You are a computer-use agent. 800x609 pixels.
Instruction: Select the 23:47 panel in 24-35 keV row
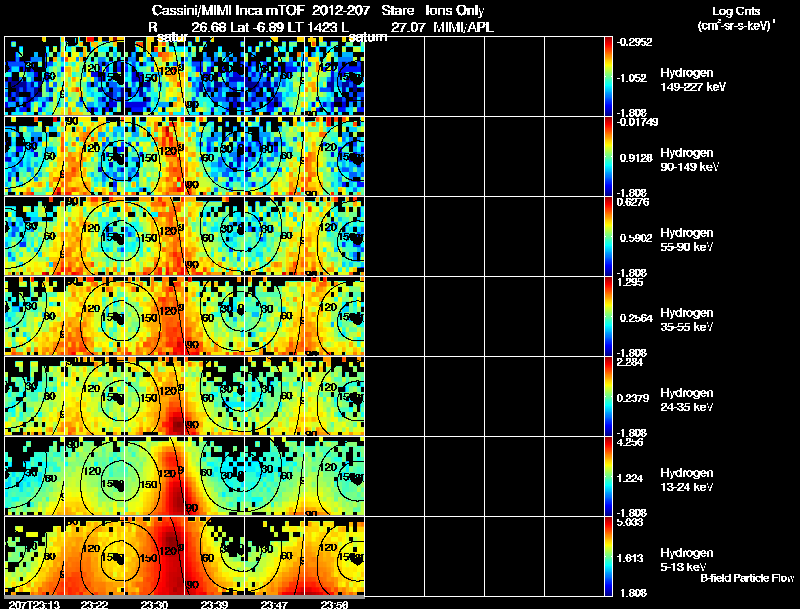pyautogui.click(x=274, y=396)
